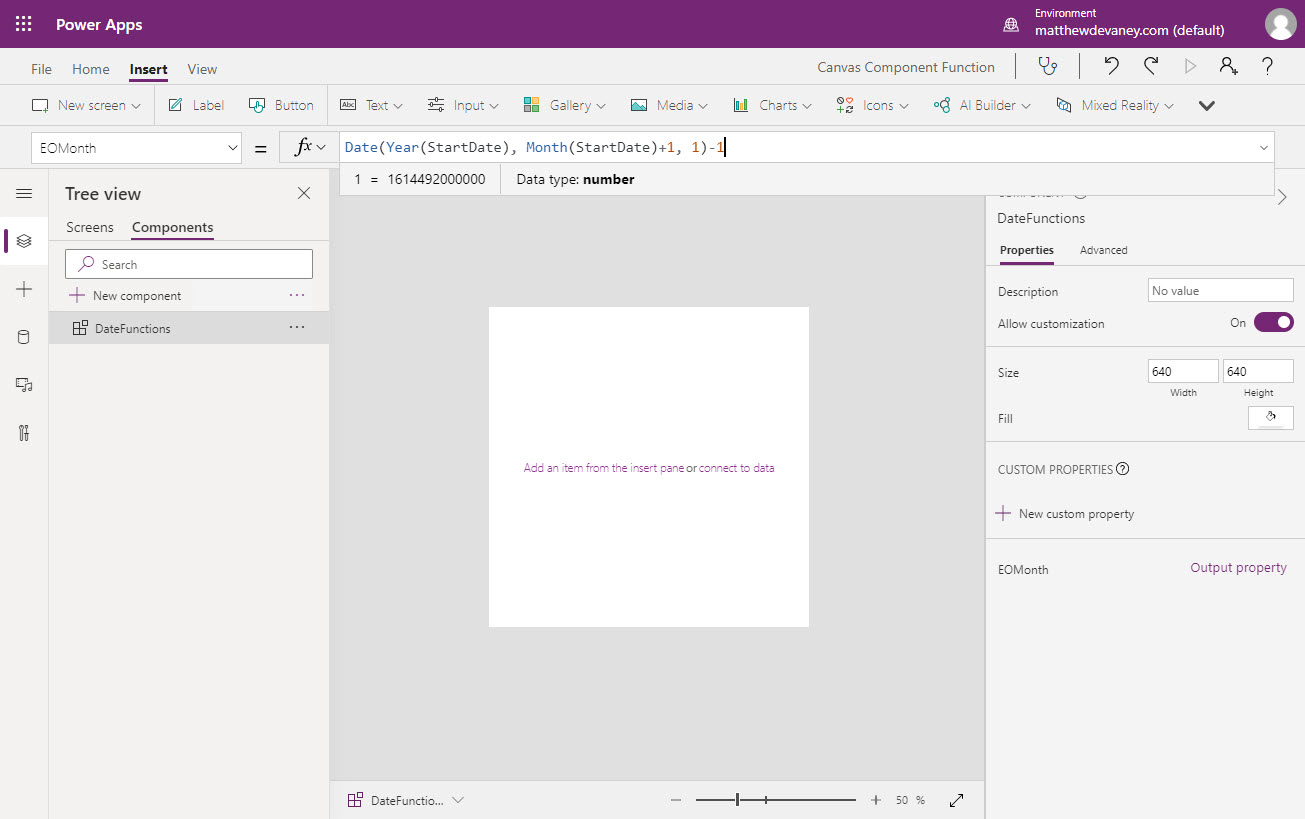
Task: Click the EOMonth Output property link
Action: point(1238,567)
